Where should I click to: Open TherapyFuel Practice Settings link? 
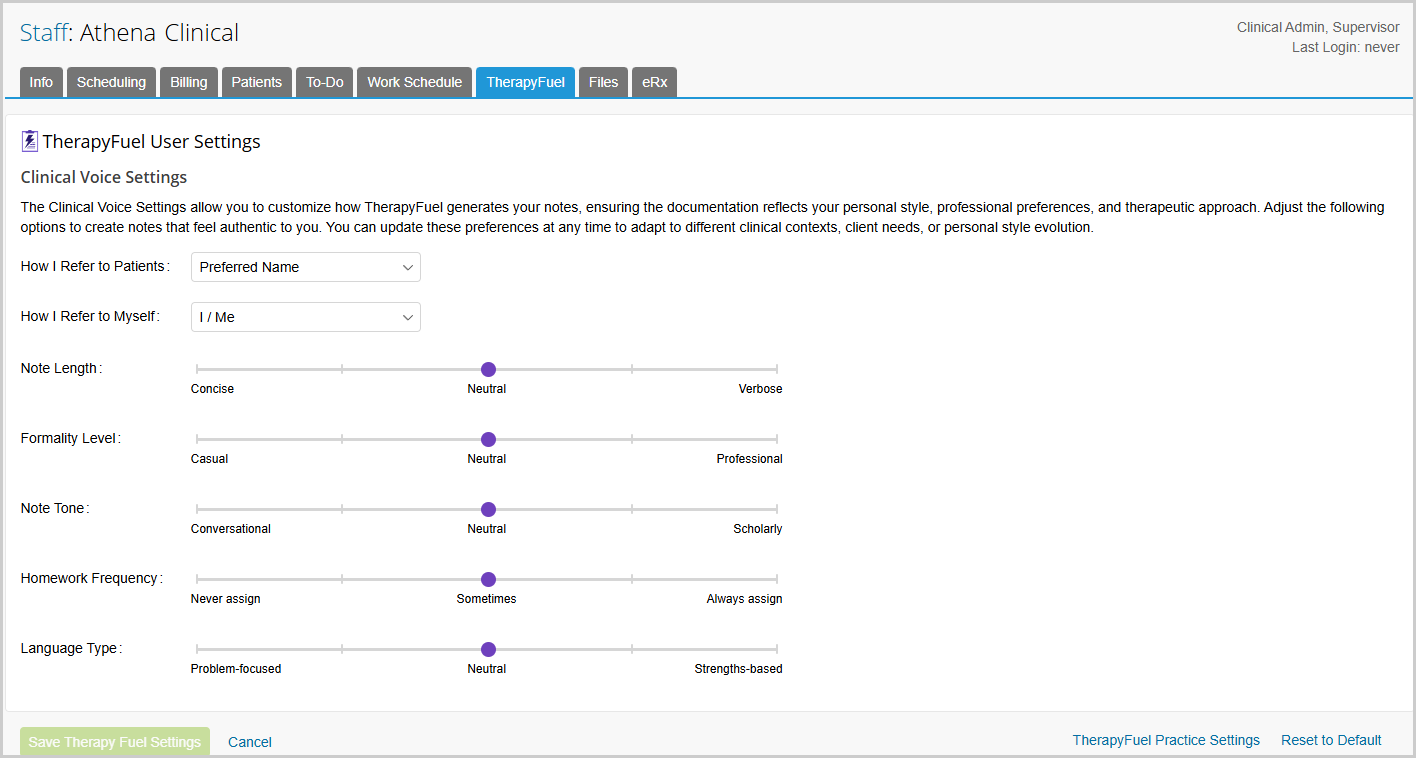[x=1166, y=740]
